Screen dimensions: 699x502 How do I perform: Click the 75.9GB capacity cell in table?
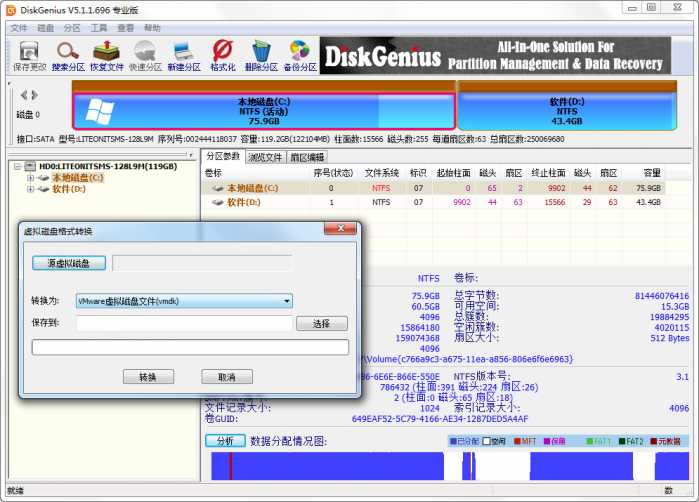point(648,189)
